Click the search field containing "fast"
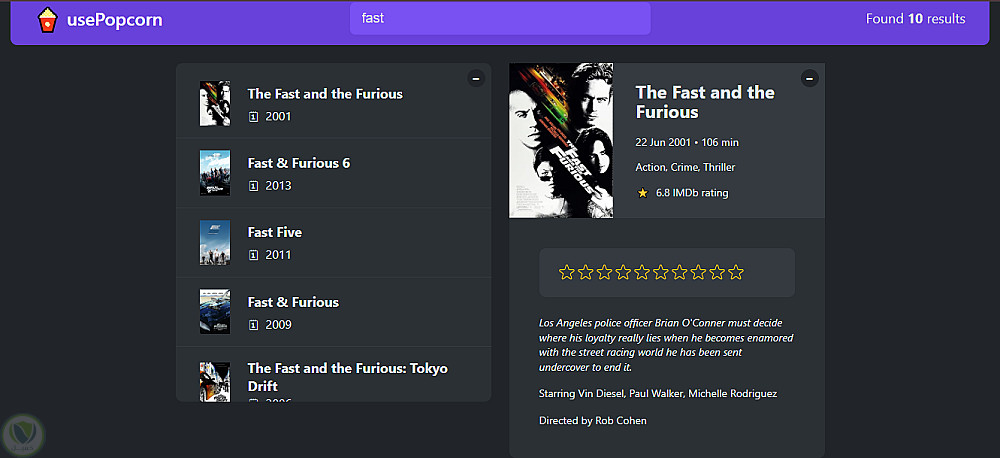This screenshot has width=1000, height=458. click(x=500, y=19)
